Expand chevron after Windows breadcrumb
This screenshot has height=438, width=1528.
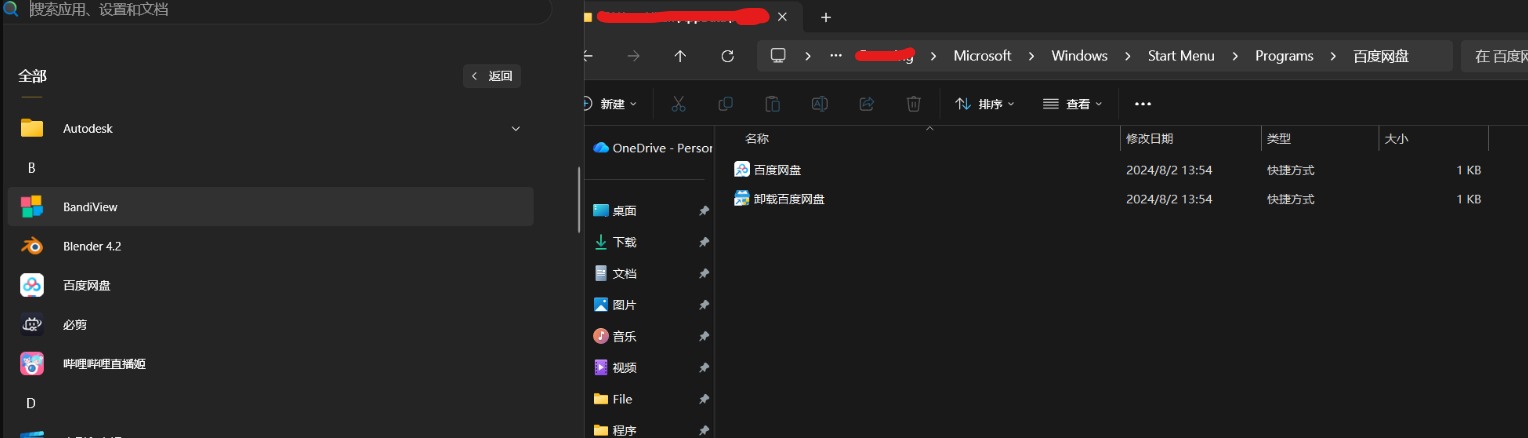tap(1128, 56)
